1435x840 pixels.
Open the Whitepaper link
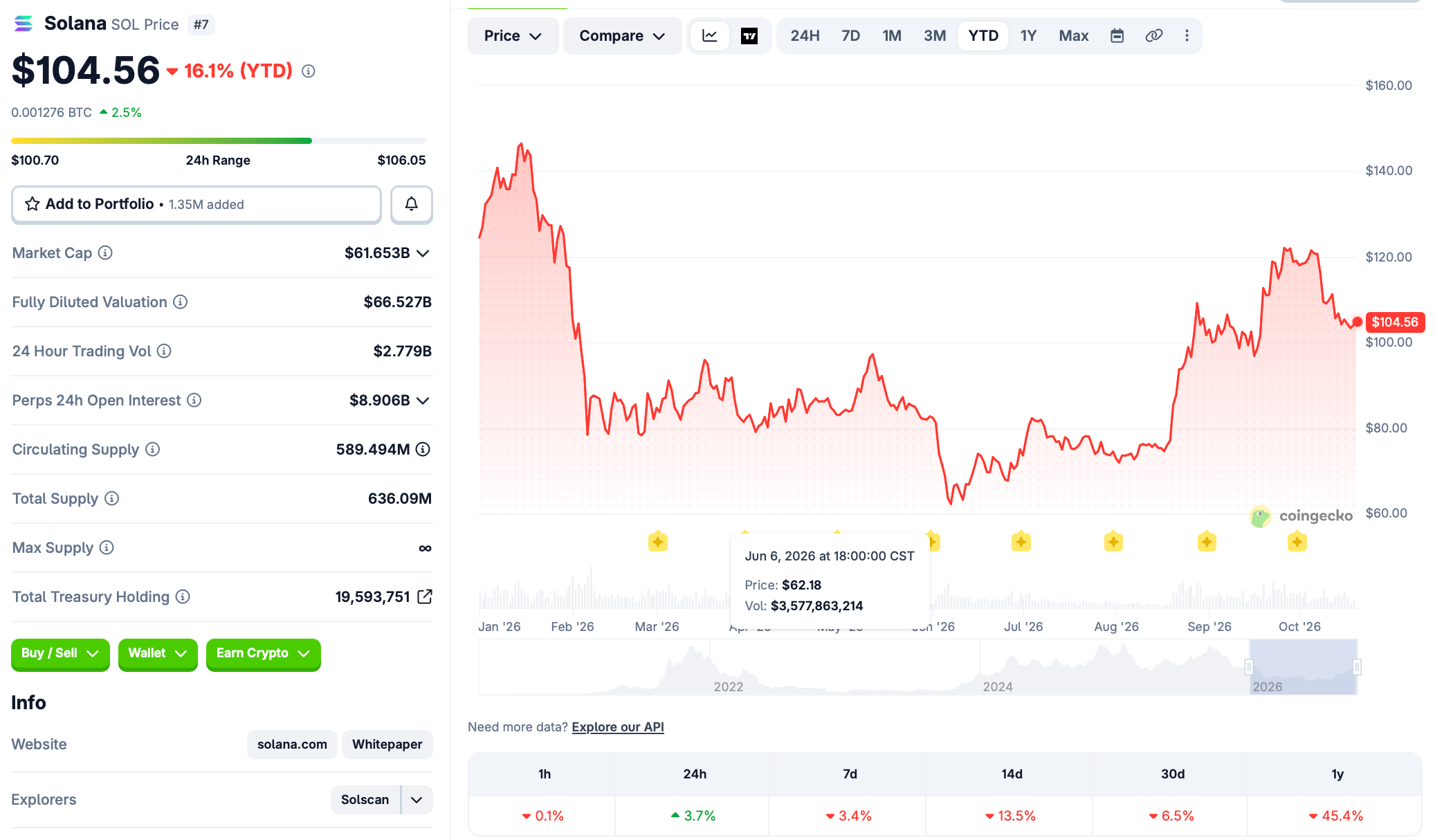pos(387,745)
